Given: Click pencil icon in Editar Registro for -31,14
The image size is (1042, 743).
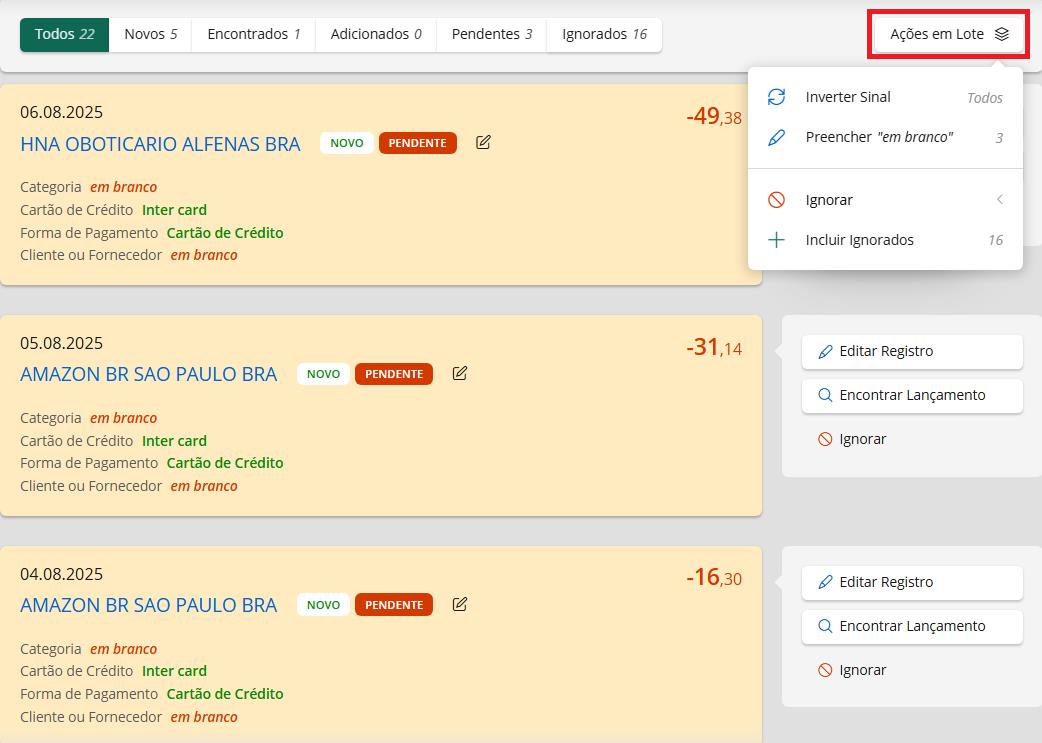Looking at the screenshot, I should pos(825,352).
